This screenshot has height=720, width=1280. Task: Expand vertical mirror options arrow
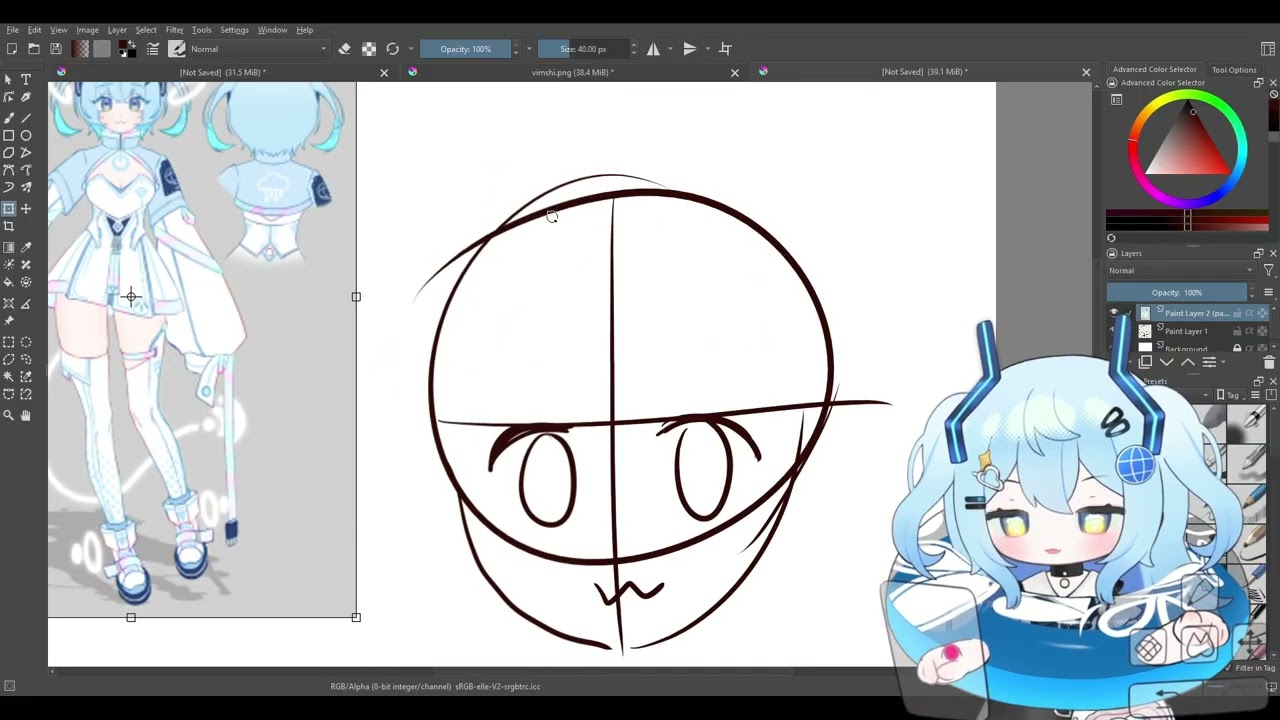[x=707, y=49]
